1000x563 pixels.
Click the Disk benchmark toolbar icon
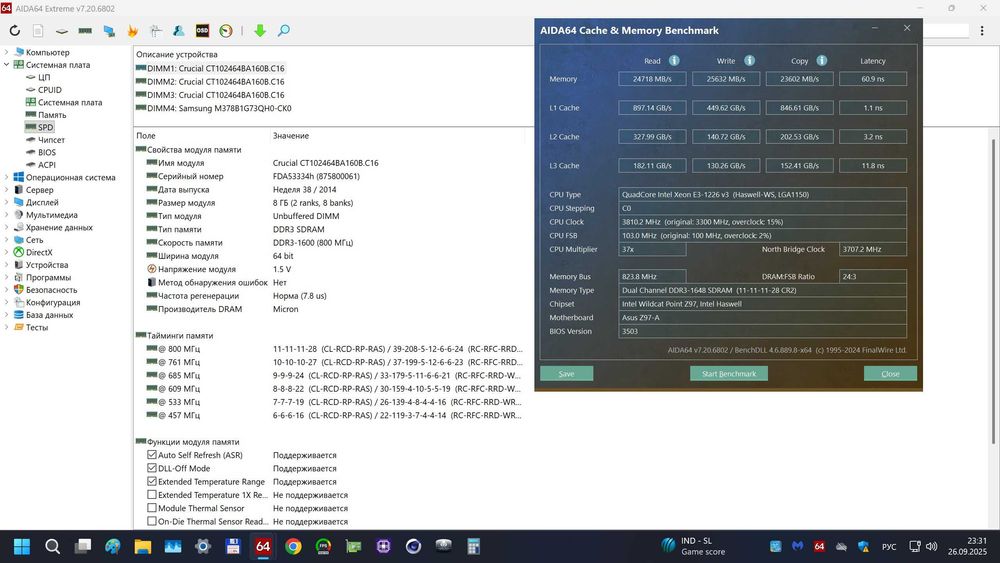[62, 31]
